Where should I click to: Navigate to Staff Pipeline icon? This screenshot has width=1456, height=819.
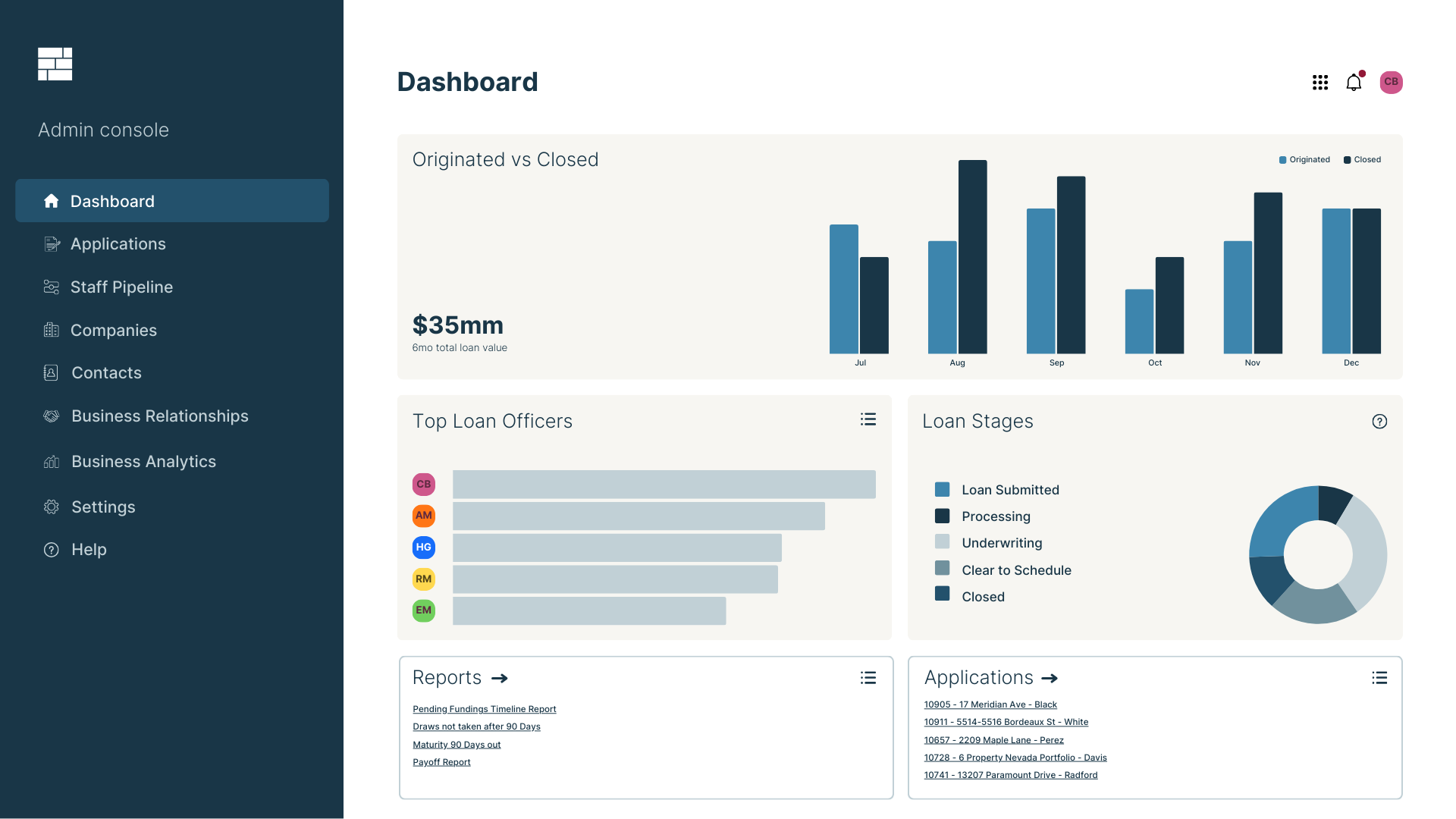(49, 286)
